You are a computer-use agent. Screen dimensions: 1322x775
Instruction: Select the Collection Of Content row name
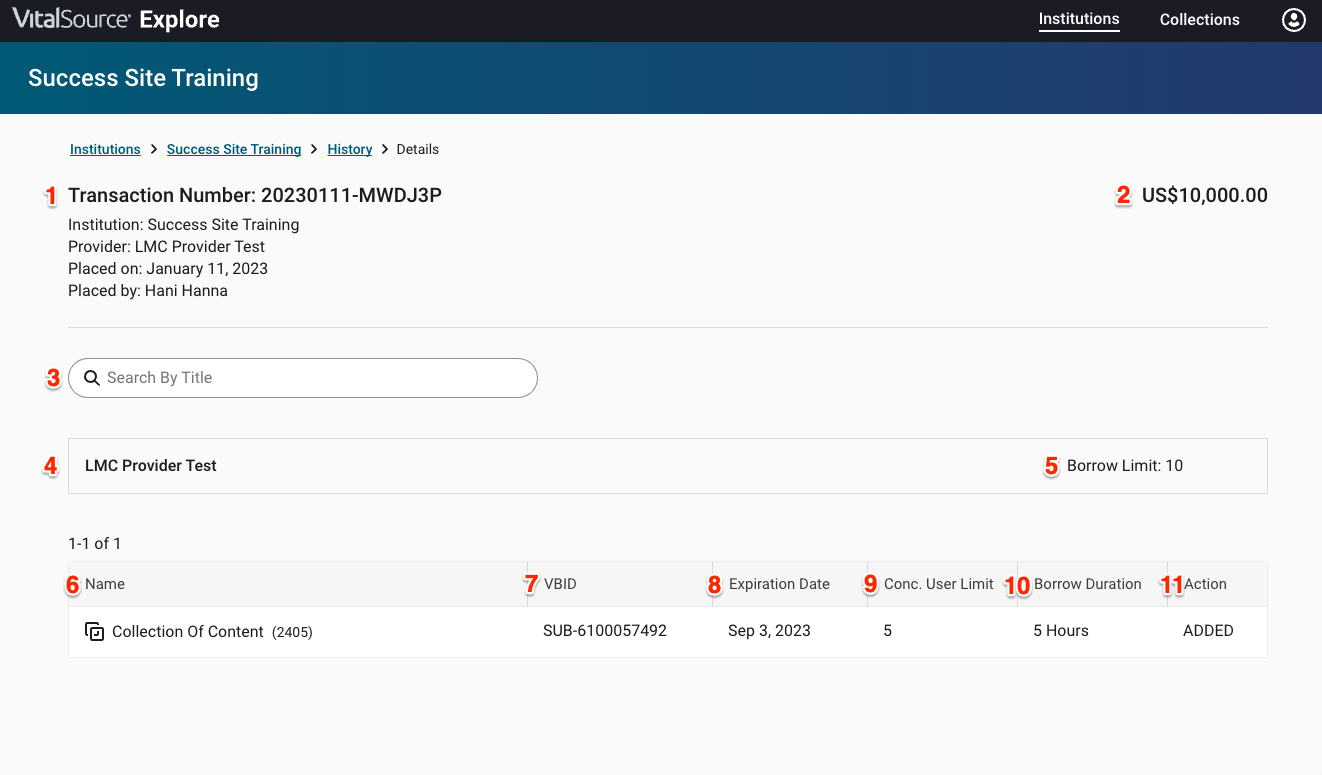pyautogui.click(x=188, y=631)
